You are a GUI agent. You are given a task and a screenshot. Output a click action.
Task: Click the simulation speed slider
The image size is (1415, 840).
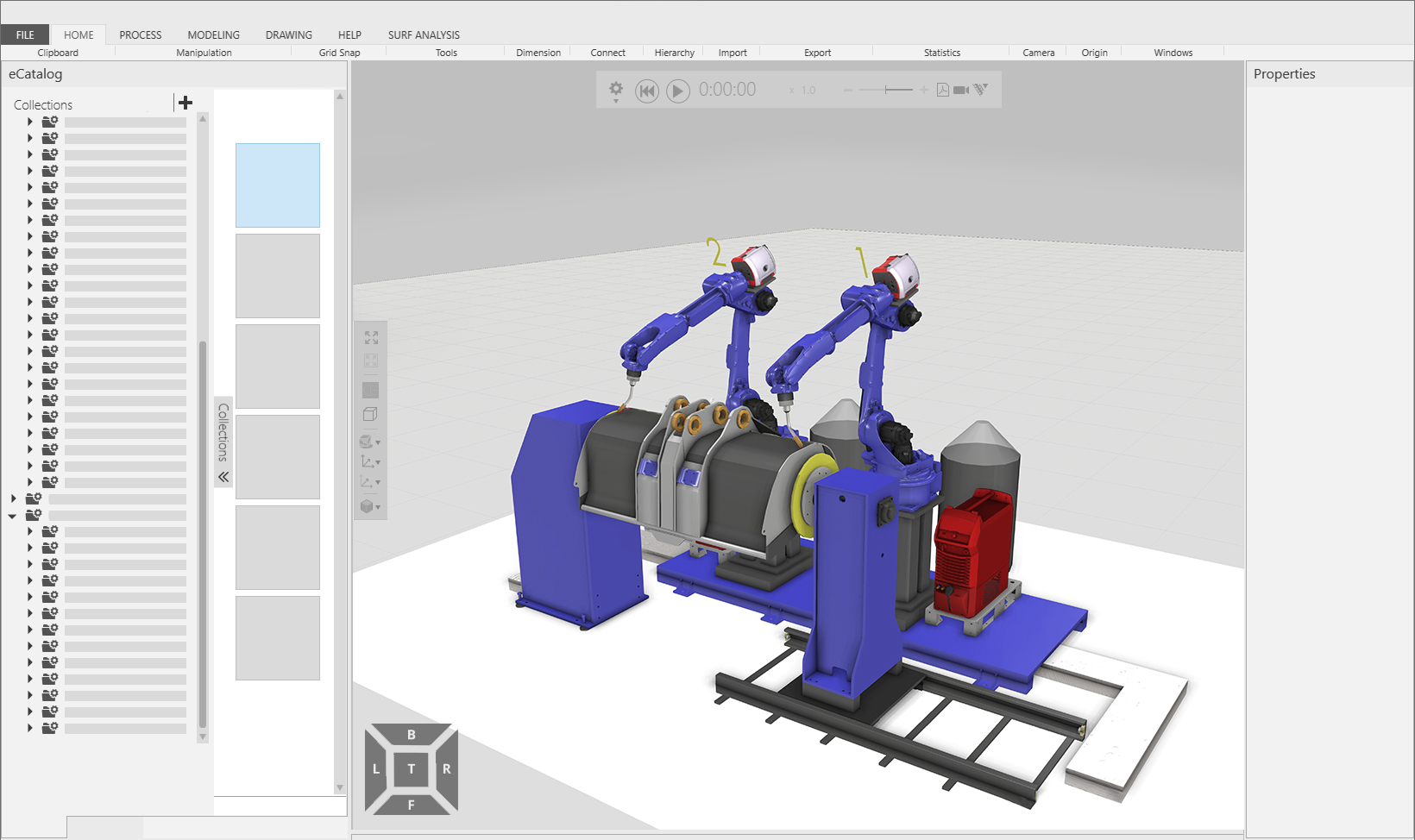[886, 90]
